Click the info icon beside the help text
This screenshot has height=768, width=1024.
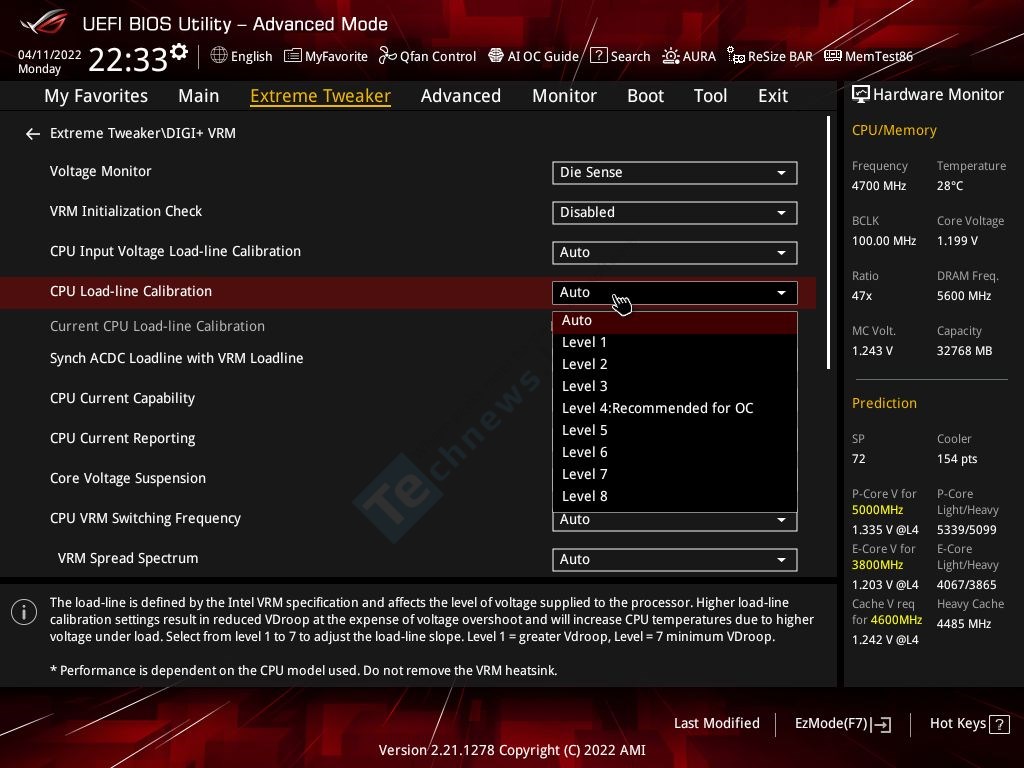pyautogui.click(x=24, y=613)
